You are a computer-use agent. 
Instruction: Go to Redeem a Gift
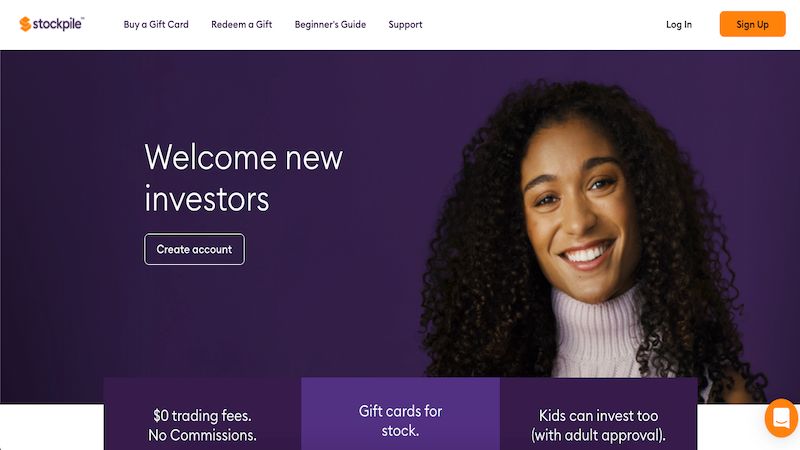pos(241,24)
